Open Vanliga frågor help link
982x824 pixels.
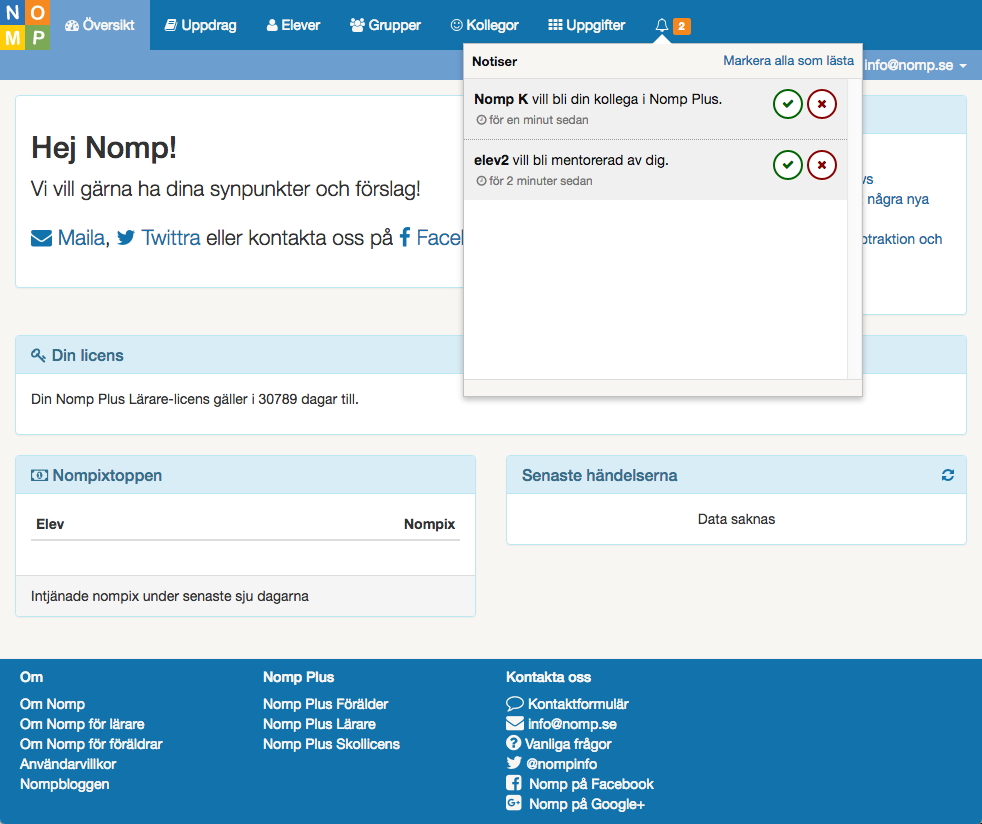[559, 744]
